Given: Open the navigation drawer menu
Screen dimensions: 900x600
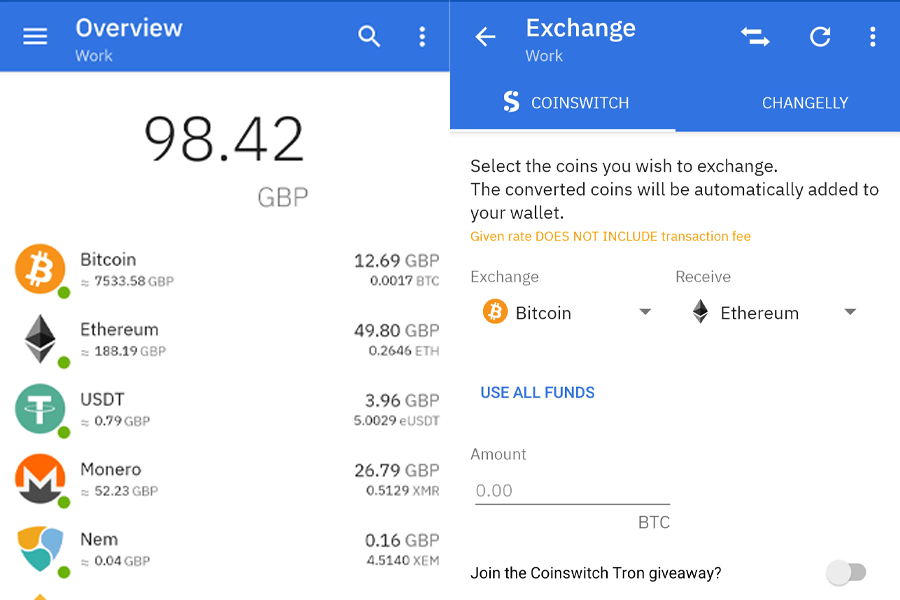Looking at the screenshot, I should click(34, 36).
